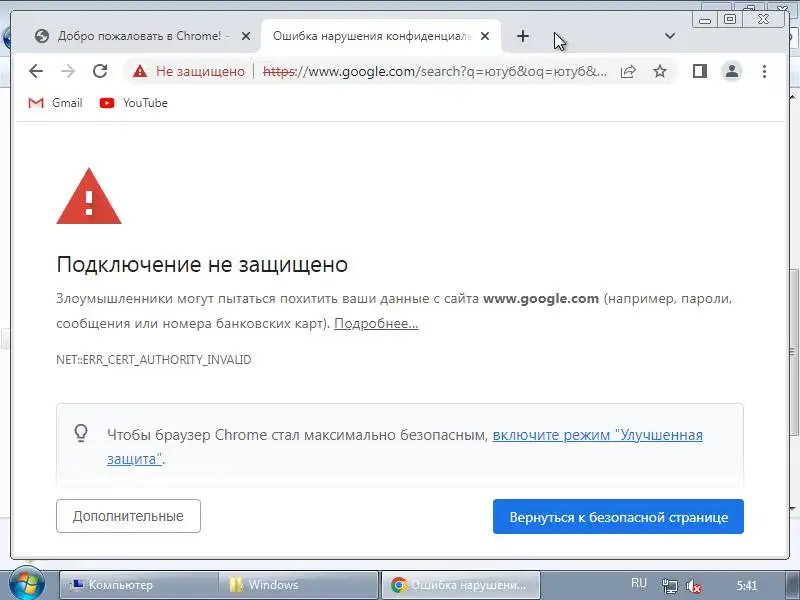This screenshot has height=600, width=800.
Task: Open the Chrome three-dot menu
Action: 764,71
